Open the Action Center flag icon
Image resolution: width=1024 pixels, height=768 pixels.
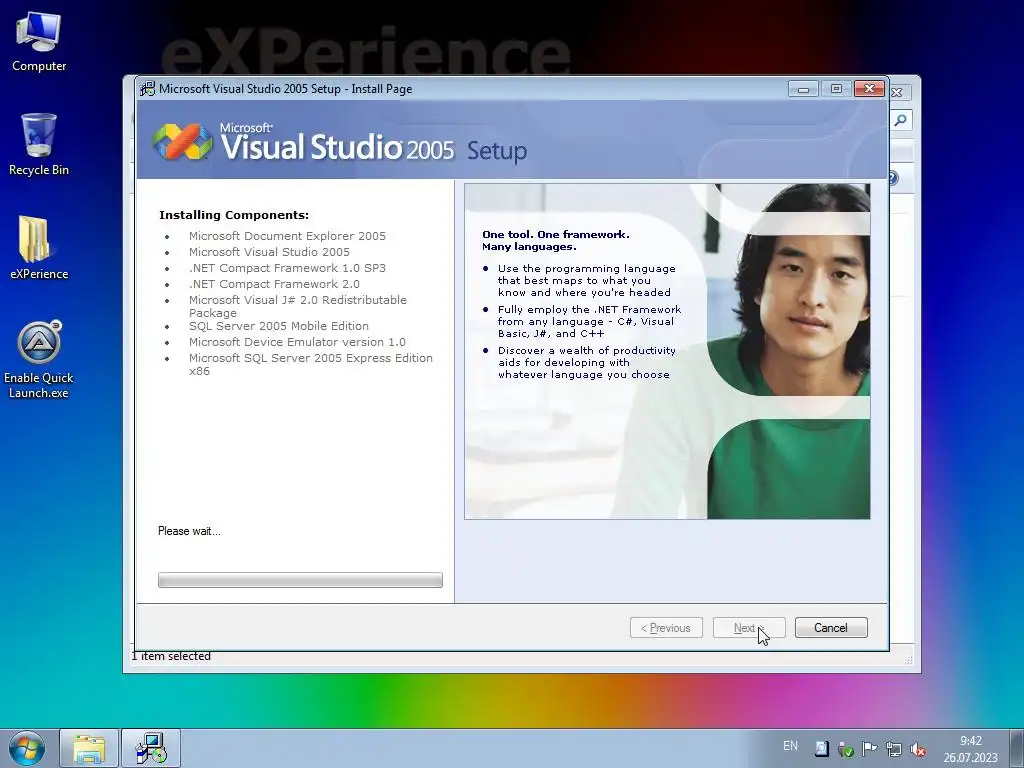(869, 749)
